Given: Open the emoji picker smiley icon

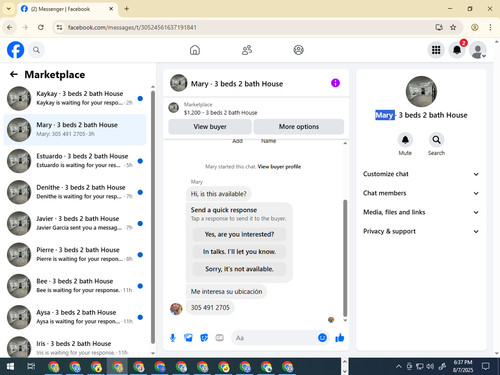Looking at the screenshot, I should click(322, 338).
